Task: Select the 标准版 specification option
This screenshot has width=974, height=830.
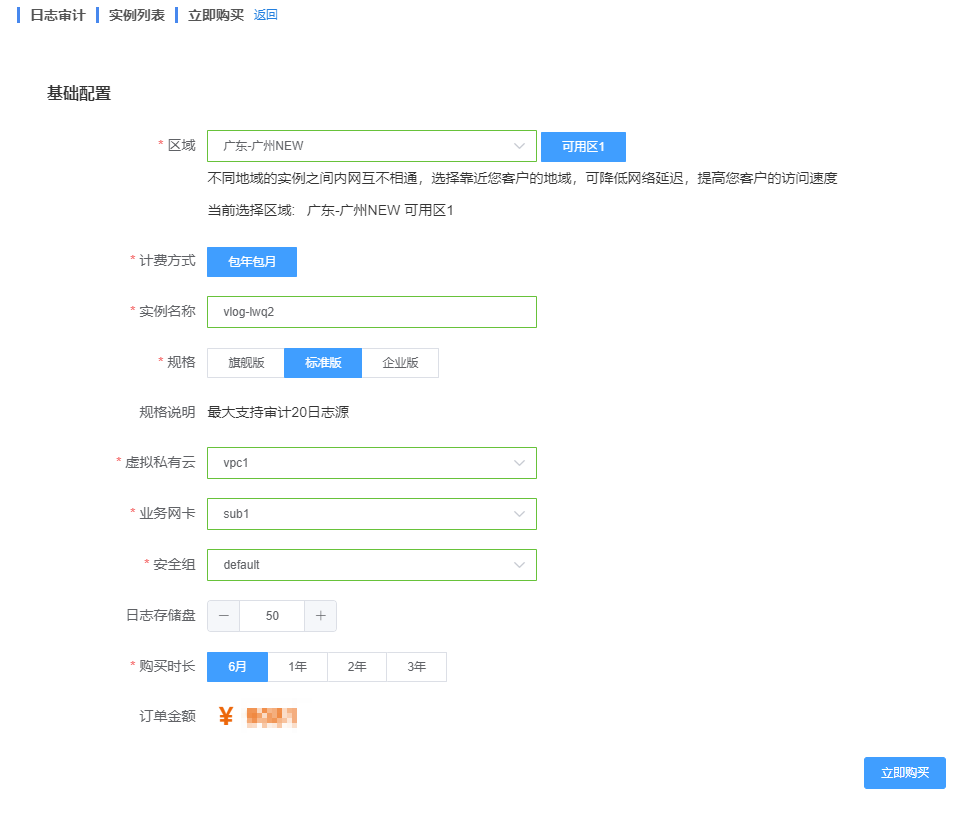Action: click(x=323, y=363)
